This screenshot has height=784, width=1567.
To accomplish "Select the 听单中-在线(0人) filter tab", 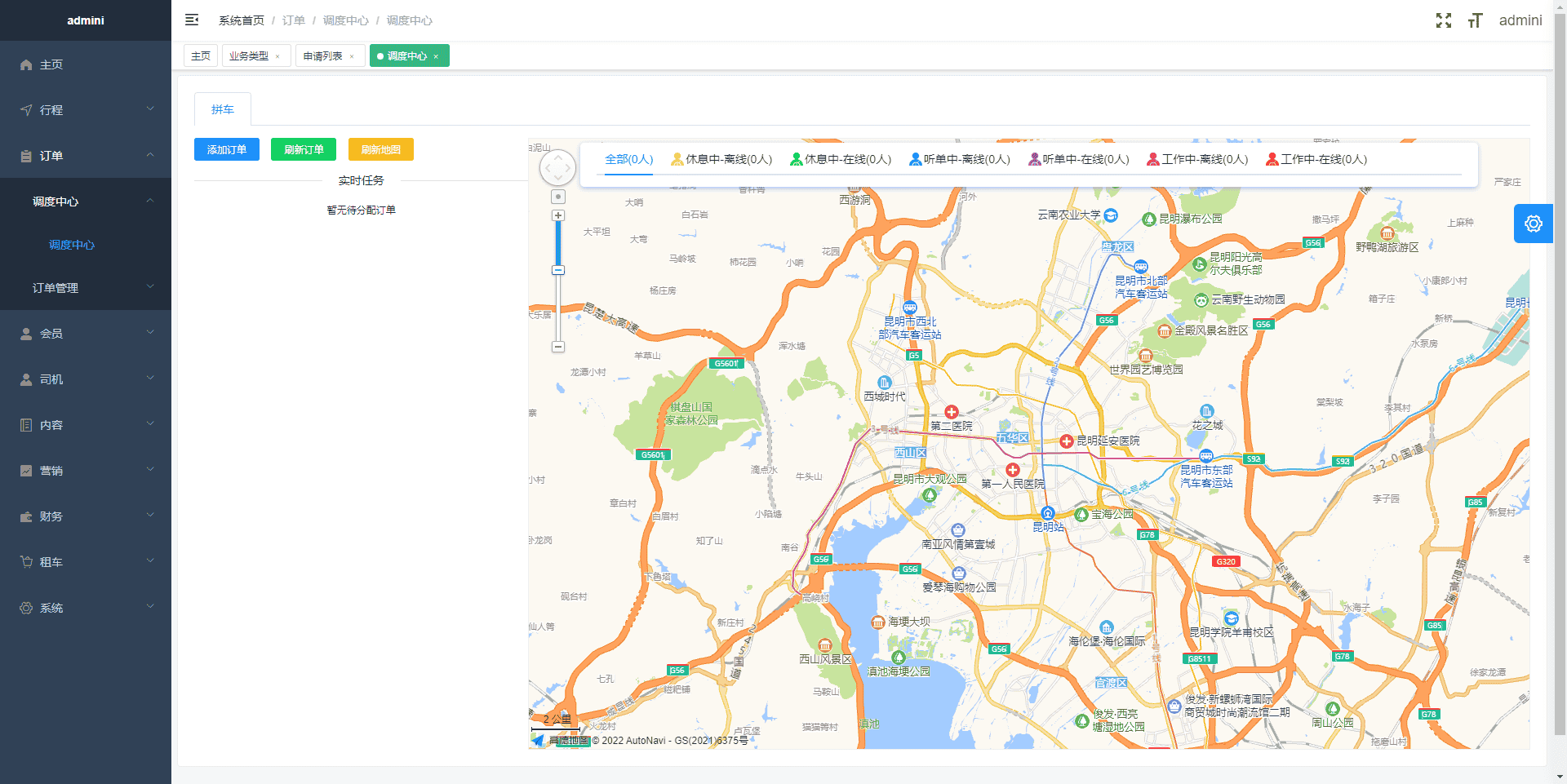I will 1079,159.
